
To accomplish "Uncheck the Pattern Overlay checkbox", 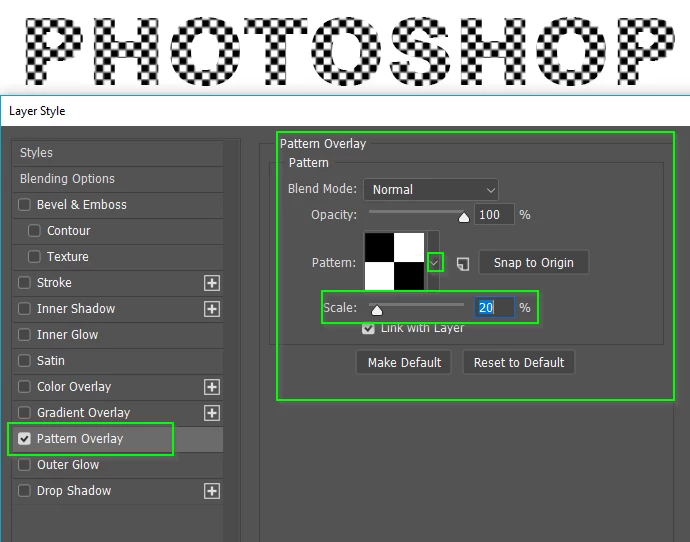I will pos(24,438).
